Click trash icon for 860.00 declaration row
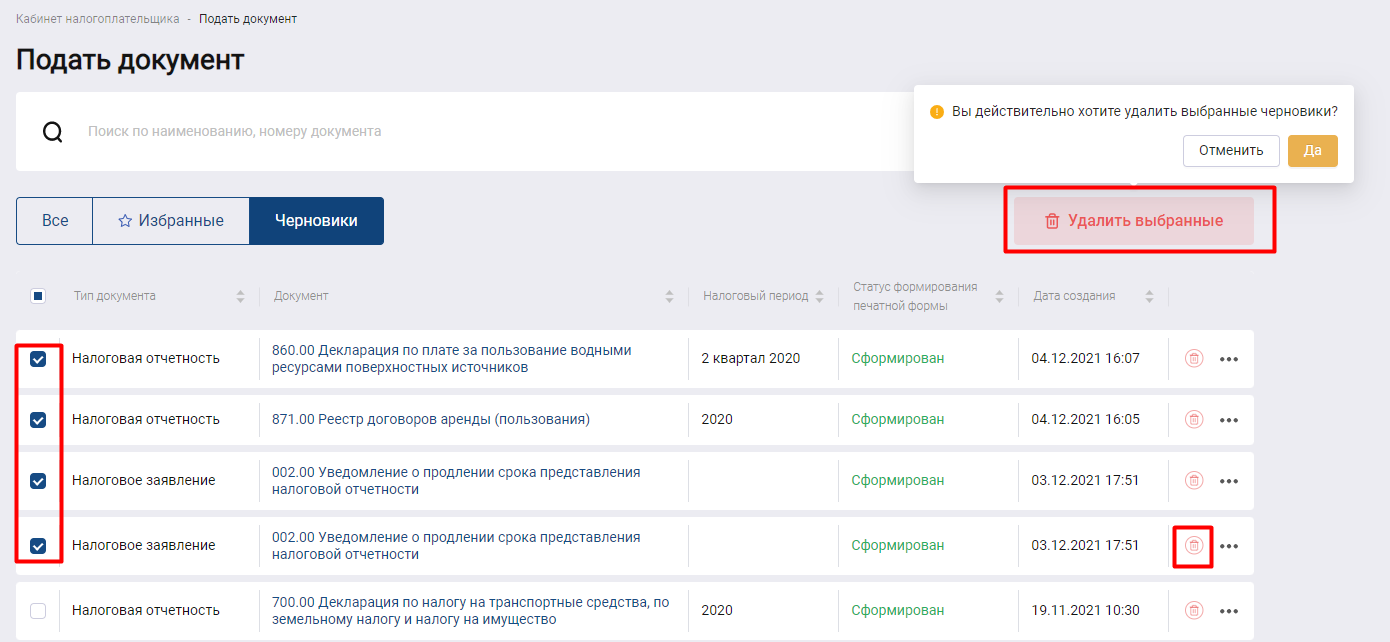The height and width of the screenshot is (642, 1390). point(1193,359)
